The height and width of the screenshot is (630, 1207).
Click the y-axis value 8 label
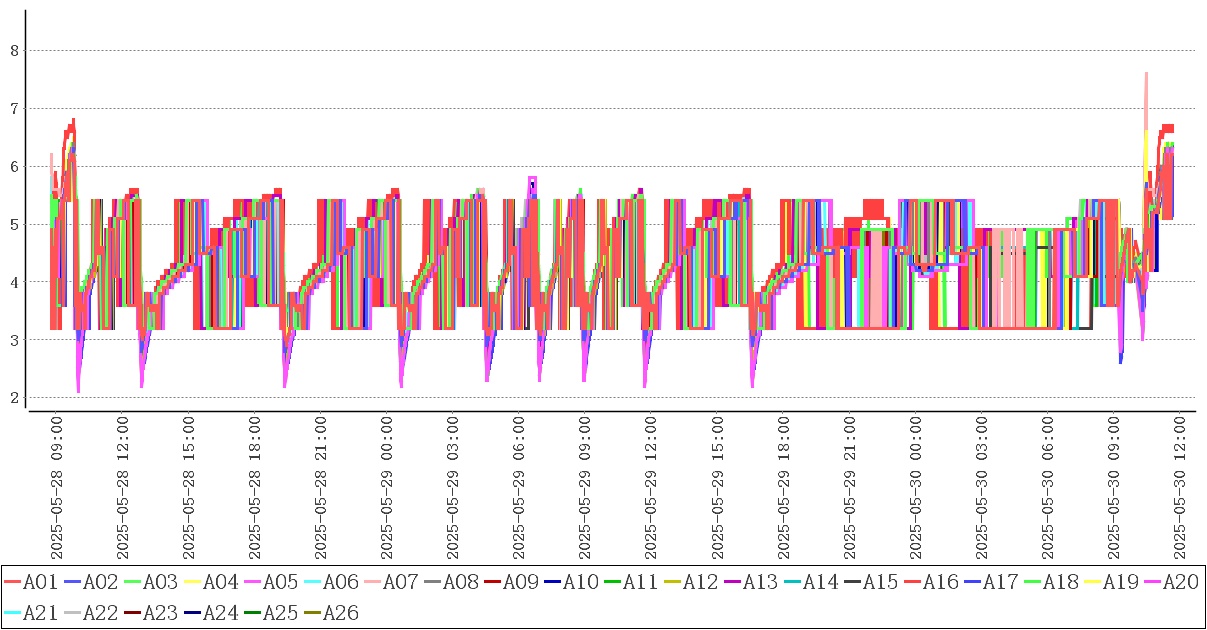(14, 50)
